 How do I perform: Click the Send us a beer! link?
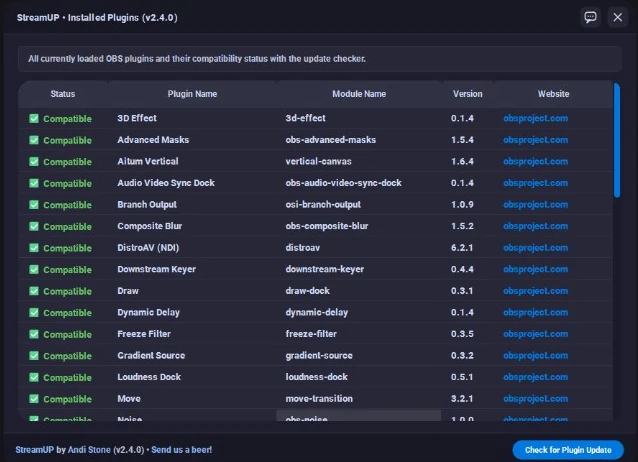click(x=181, y=450)
